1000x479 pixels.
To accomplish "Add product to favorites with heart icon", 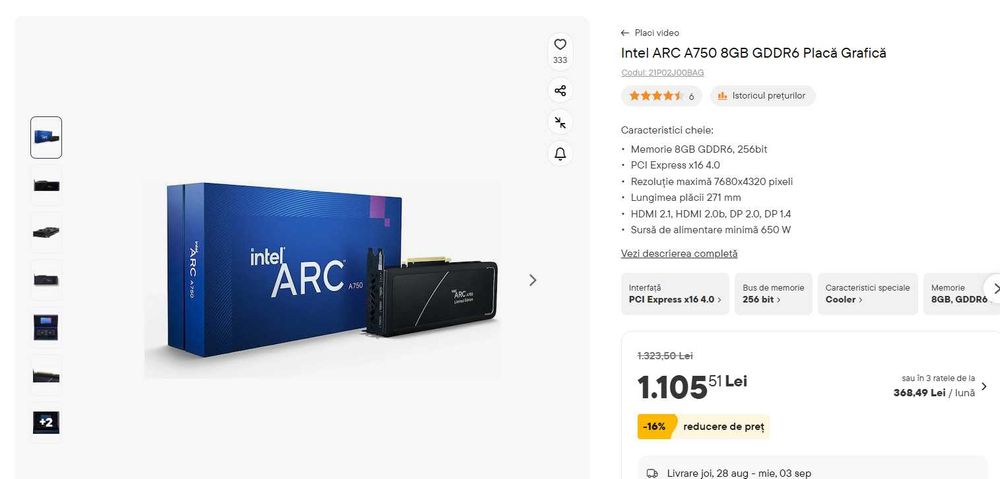I will (x=560, y=45).
